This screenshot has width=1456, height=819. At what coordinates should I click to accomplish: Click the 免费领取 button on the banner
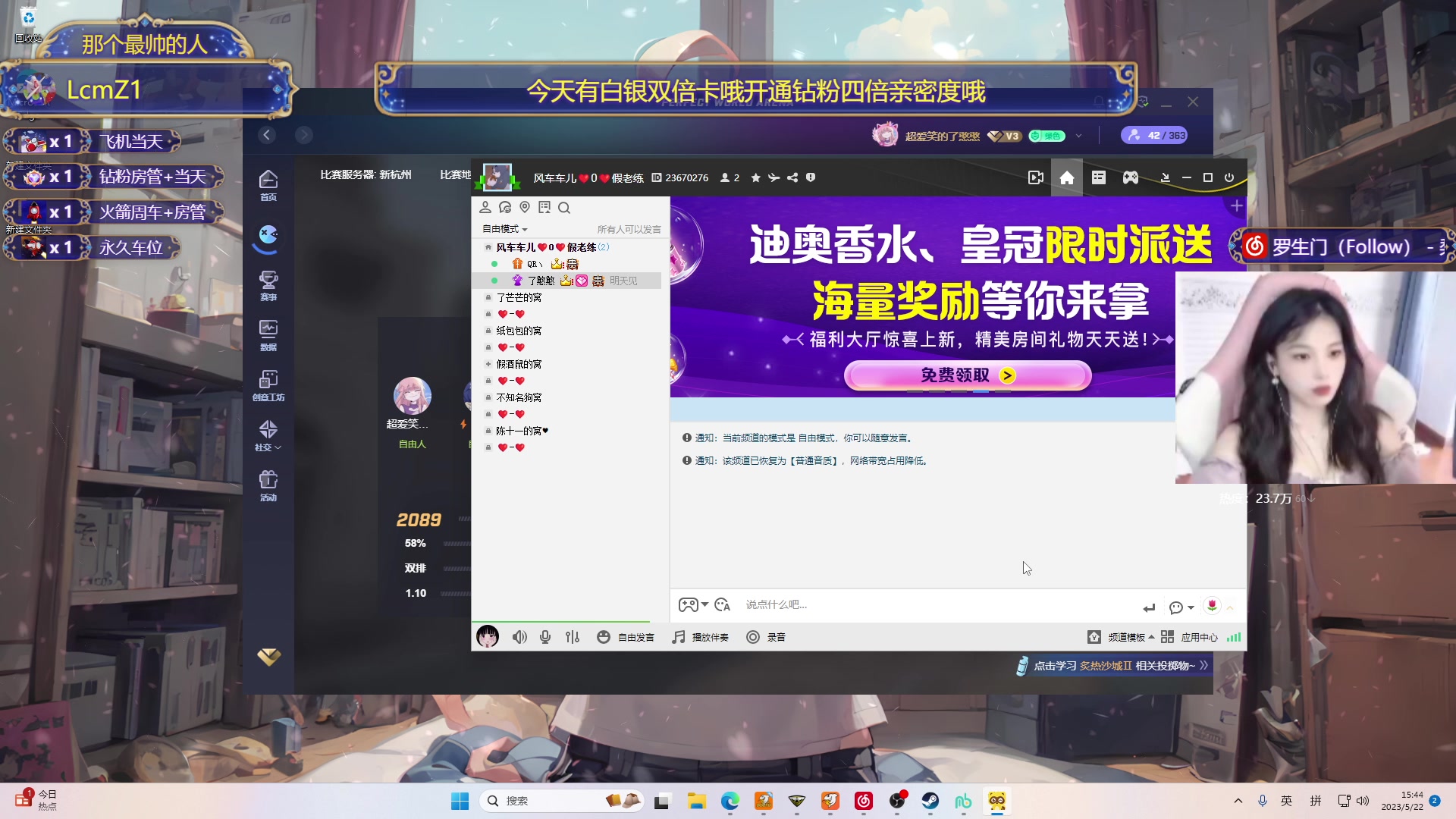(x=968, y=375)
